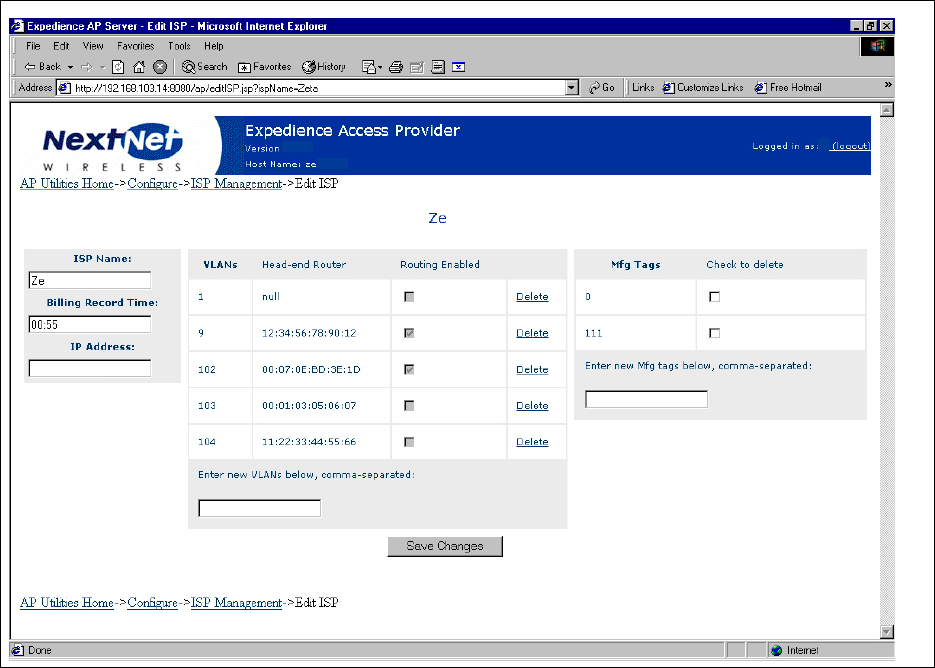The height and width of the screenshot is (668, 935).
Task: Click the Edit page toolbar icon
Action: click(x=417, y=67)
